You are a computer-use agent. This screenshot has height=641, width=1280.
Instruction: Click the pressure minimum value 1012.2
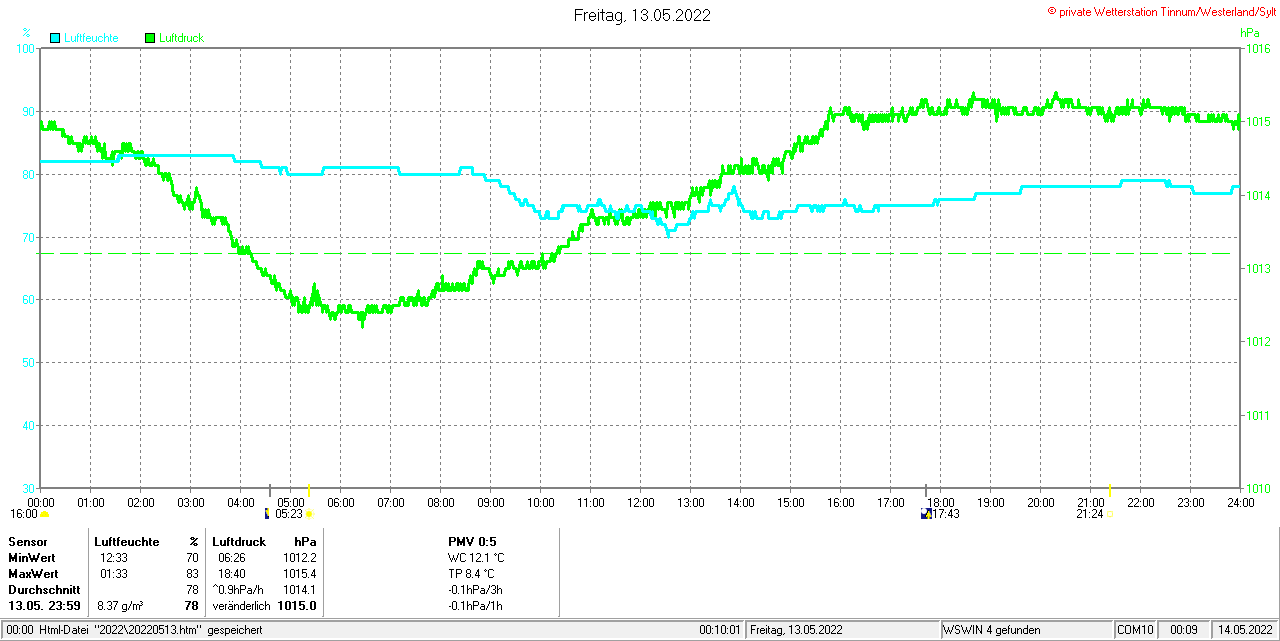(x=300, y=557)
